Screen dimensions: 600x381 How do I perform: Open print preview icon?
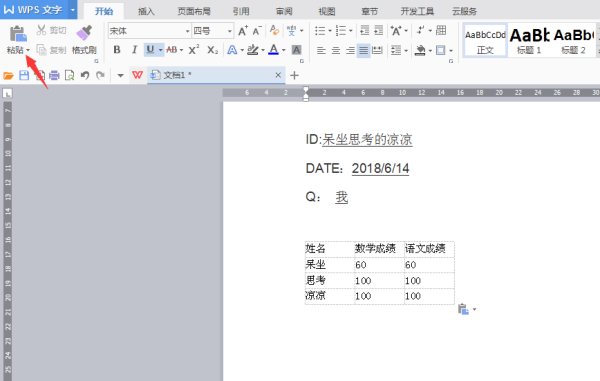(x=70, y=75)
